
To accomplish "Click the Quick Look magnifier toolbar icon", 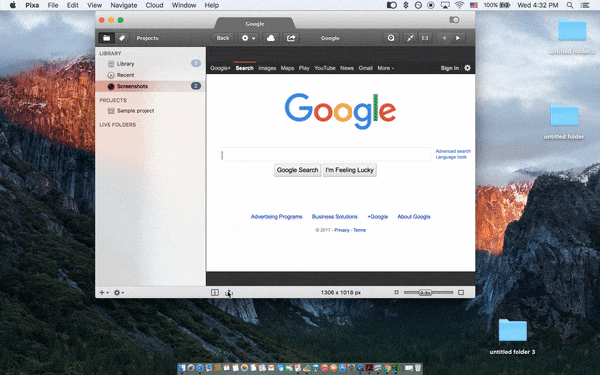I will click(x=391, y=38).
